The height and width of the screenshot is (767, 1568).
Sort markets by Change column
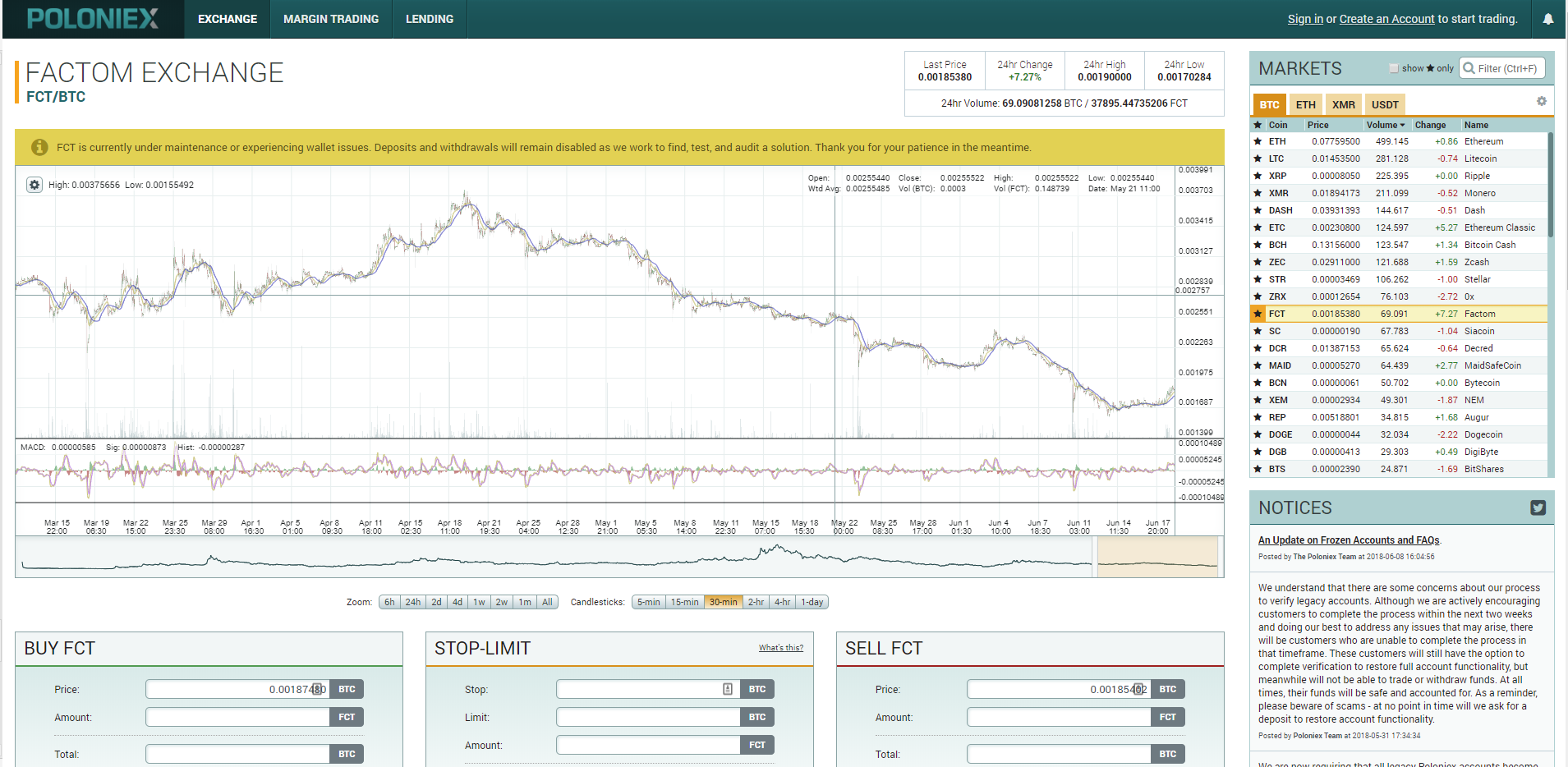coord(1430,125)
